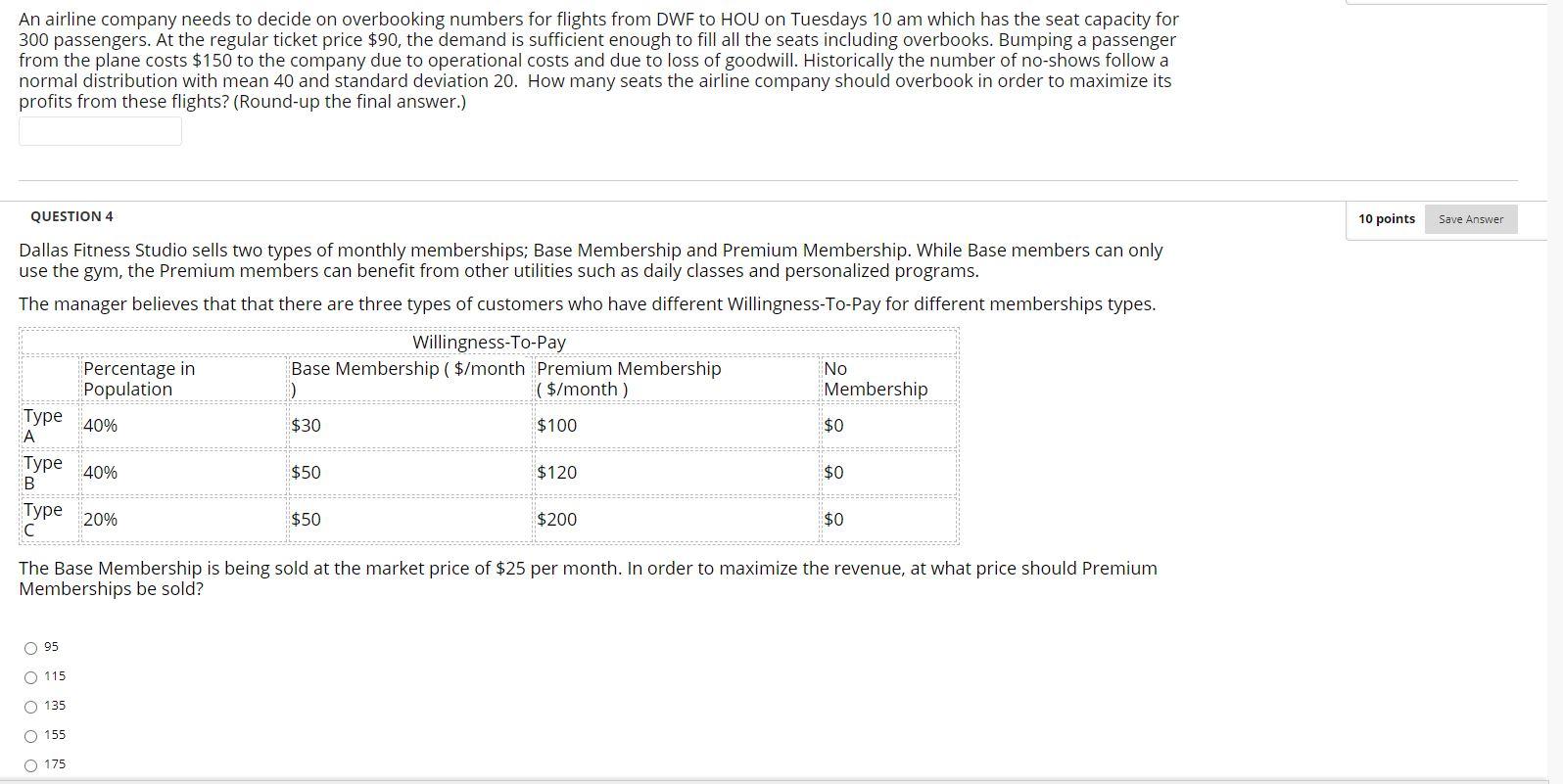Click the Premium Membership column header
The height and width of the screenshot is (784, 1563).
pos(629,379)
